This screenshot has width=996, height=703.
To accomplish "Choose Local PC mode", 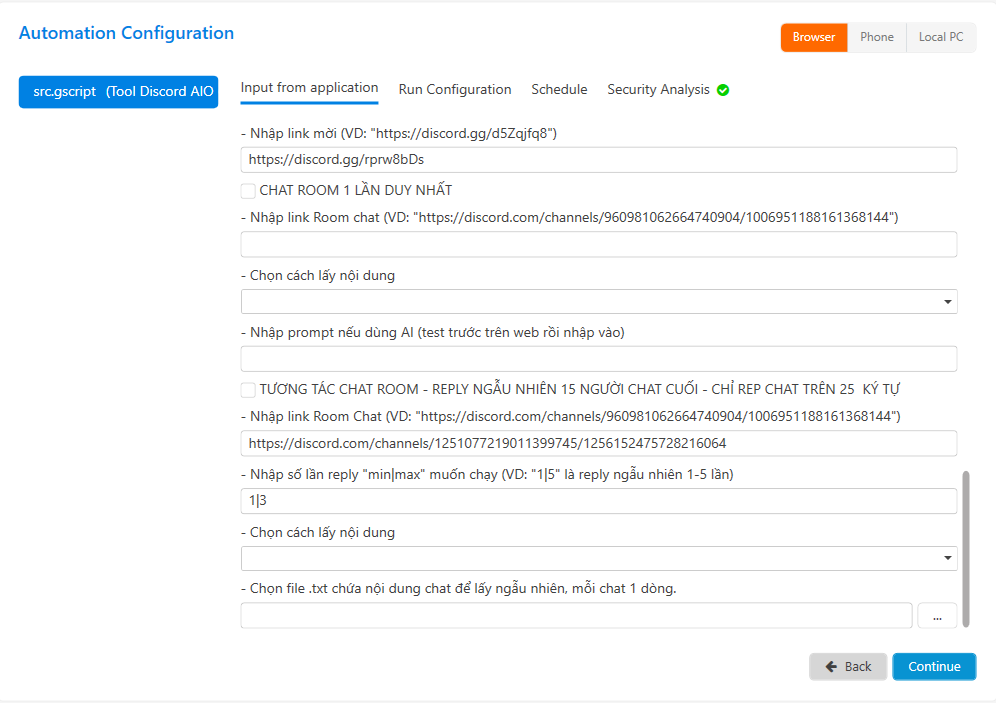I will 941,37.
